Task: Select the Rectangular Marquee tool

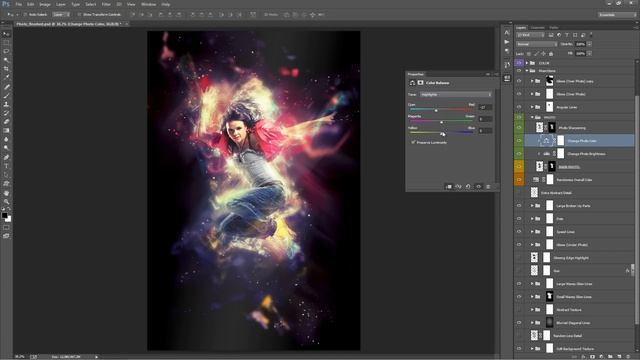Action: pyautogui.click(x=6, y=42)
